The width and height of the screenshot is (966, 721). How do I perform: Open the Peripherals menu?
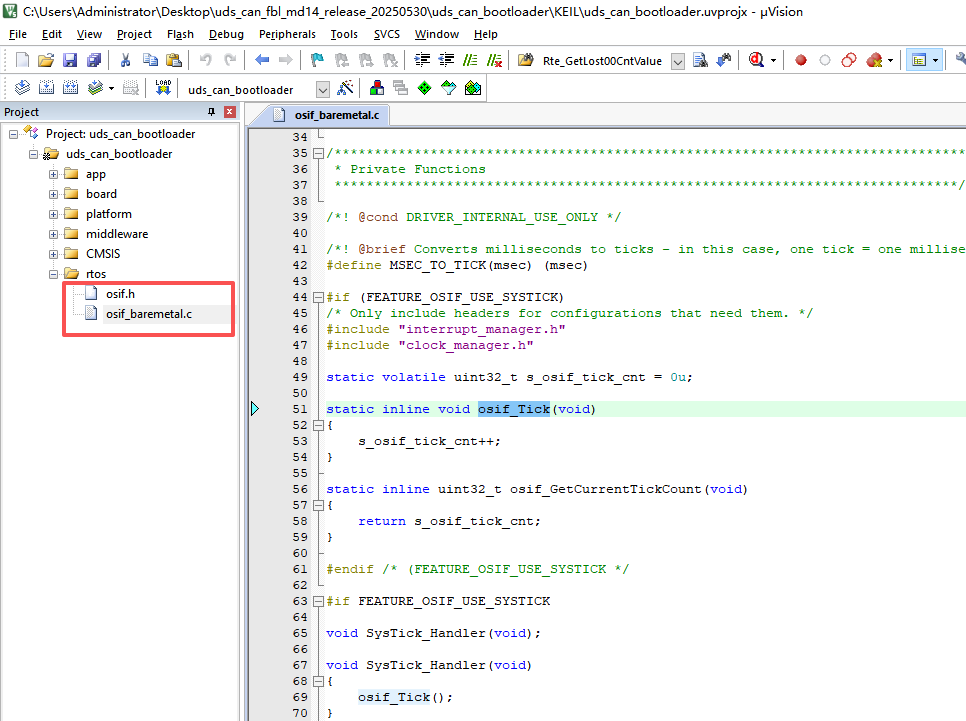(x=287, y=34)
